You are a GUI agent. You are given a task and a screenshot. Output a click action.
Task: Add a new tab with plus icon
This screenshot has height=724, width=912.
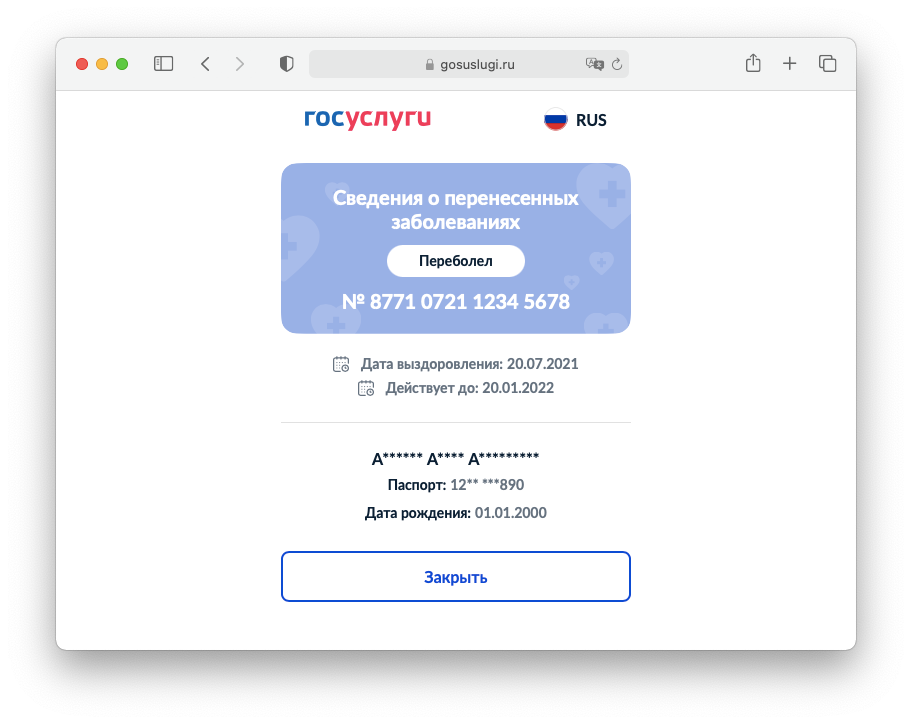(789, 63)
